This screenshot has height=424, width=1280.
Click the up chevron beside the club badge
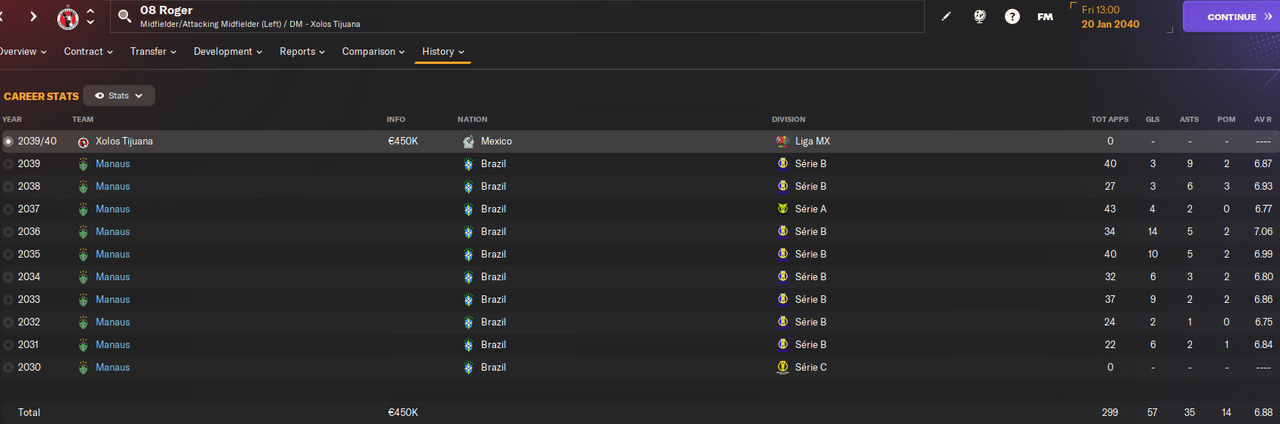pos(91,11)
